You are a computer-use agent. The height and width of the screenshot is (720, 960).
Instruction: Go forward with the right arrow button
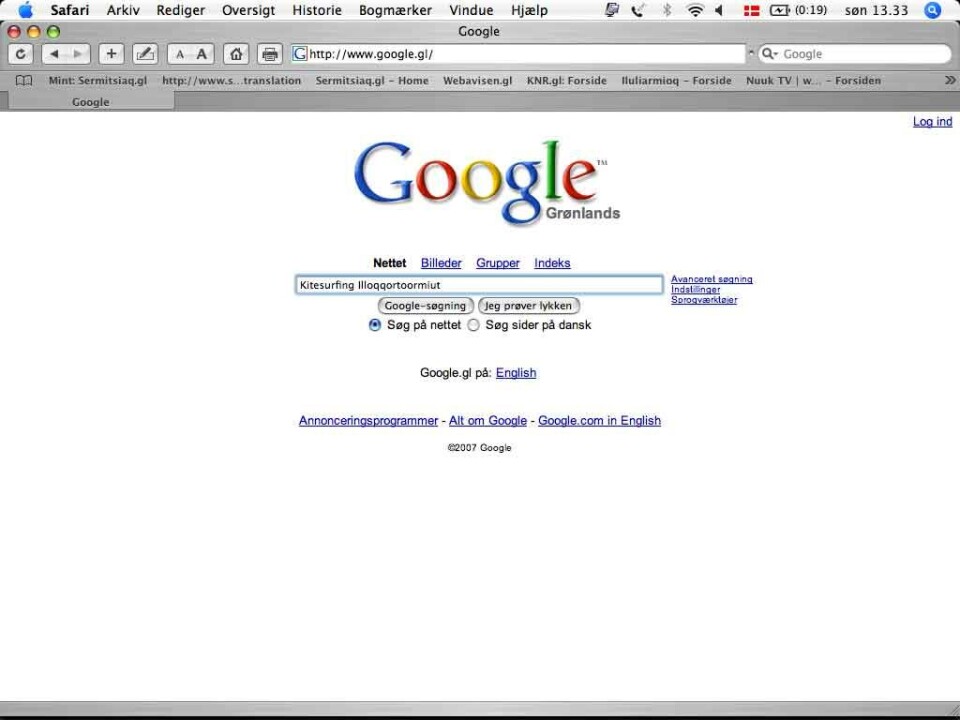coord(78,54)
